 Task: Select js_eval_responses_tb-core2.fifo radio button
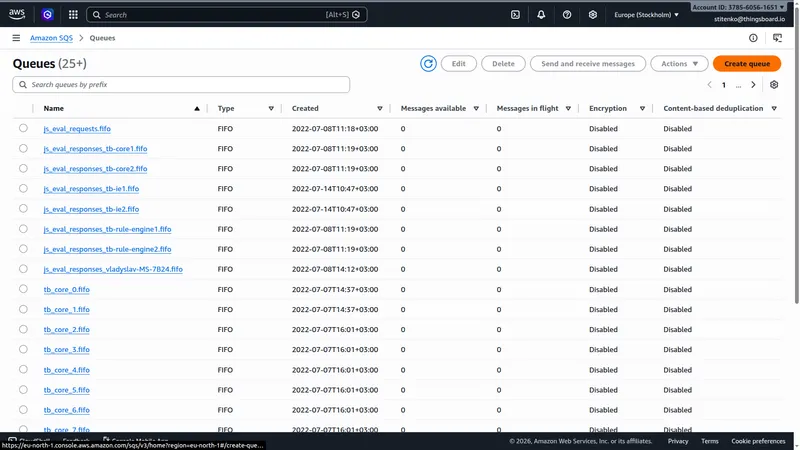pyautogui.click(x=23, y=168)
